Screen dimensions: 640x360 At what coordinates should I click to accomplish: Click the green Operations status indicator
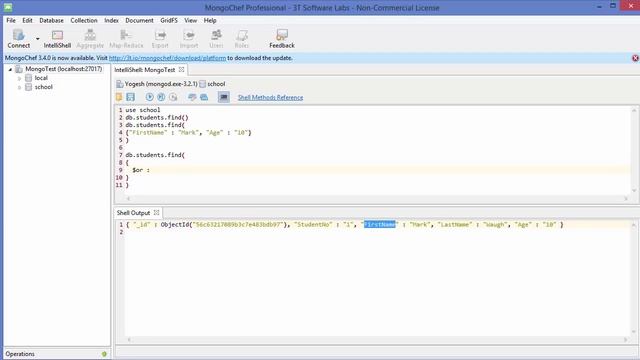(x=104, y=354)
